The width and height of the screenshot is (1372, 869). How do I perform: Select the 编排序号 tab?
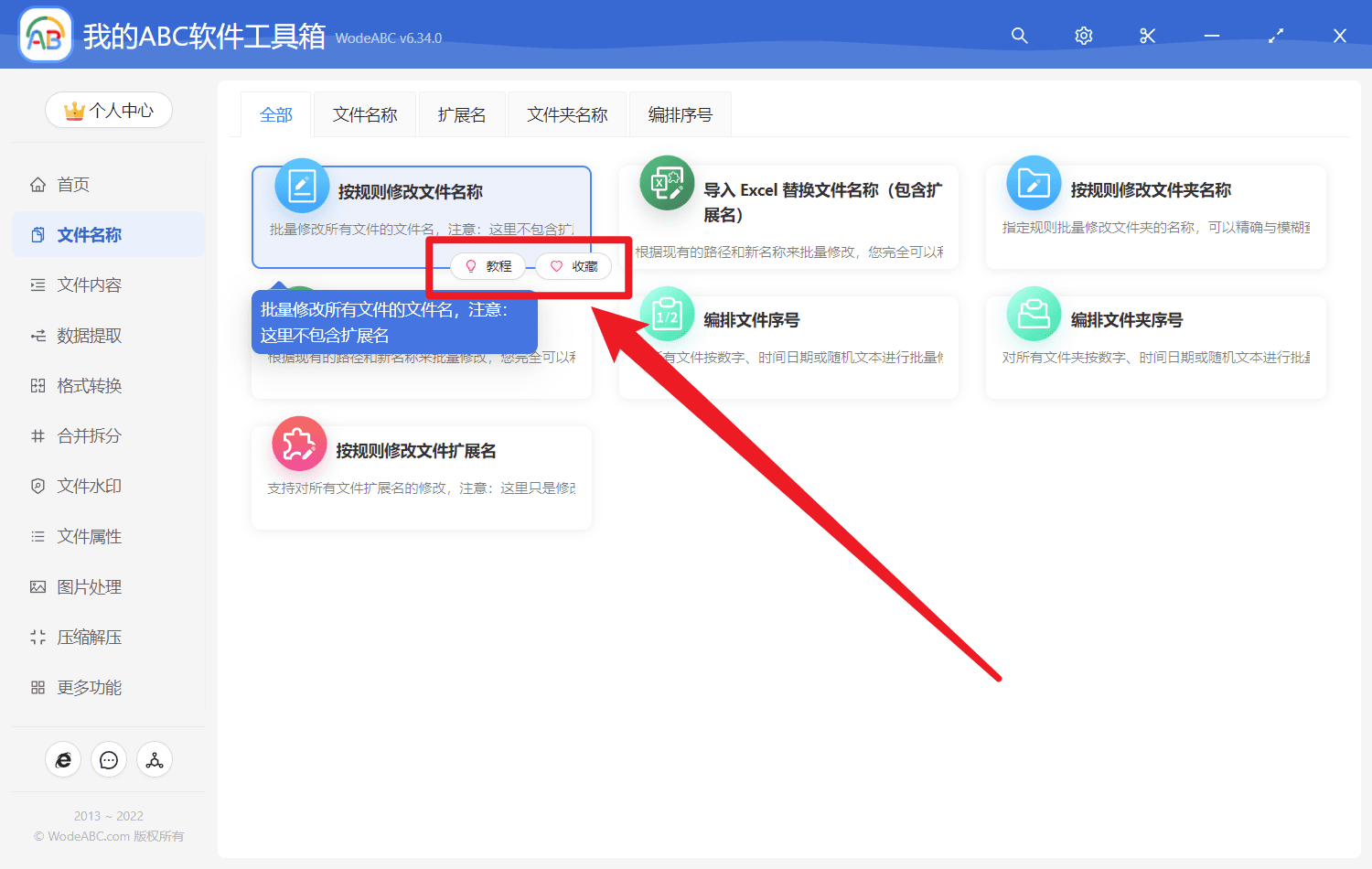click(680, 114)
